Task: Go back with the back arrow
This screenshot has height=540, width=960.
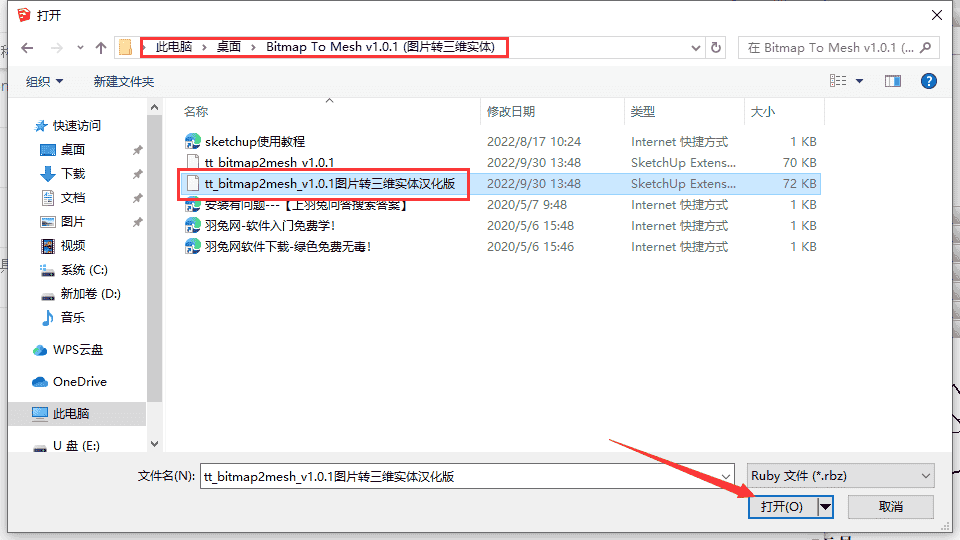Action: (x=27, y=48)
